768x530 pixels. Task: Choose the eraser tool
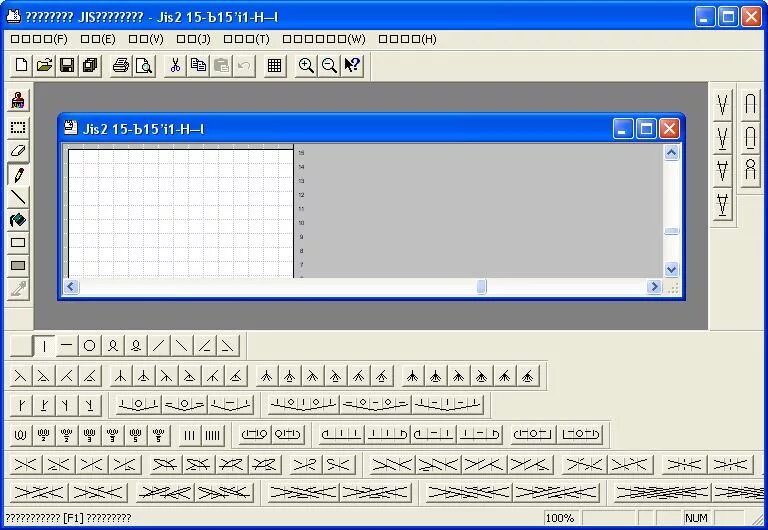coord(18,151)
